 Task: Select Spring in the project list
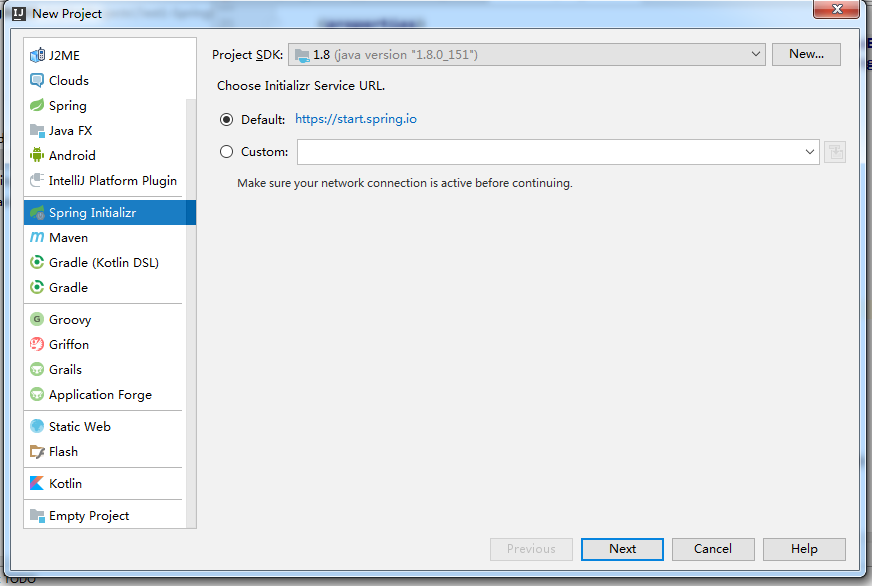[68, 106]
